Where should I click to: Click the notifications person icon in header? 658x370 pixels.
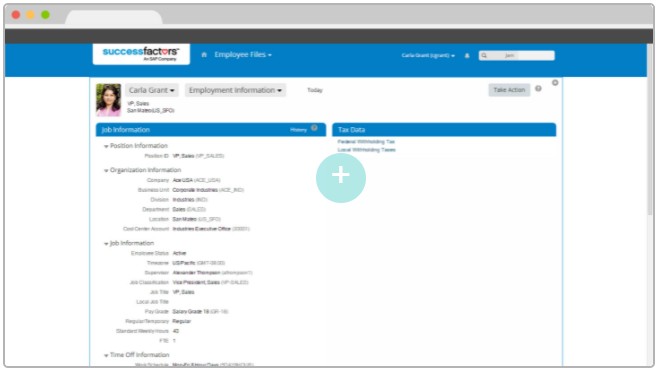[x=467, y=55]
